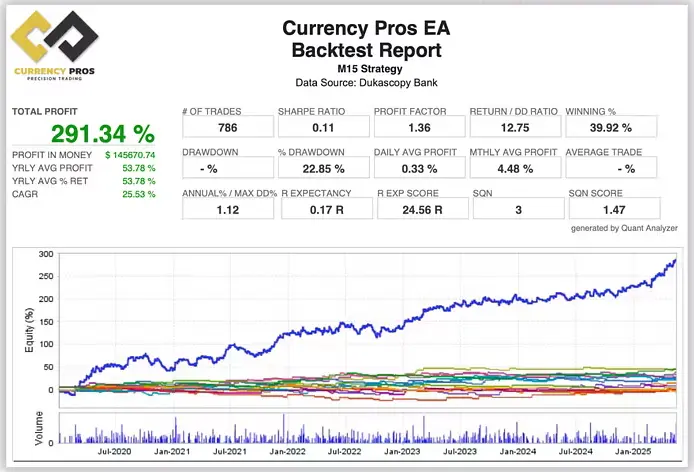
Task: Select the % Drawdown value 22.85 %
Action: coord(323,168)
